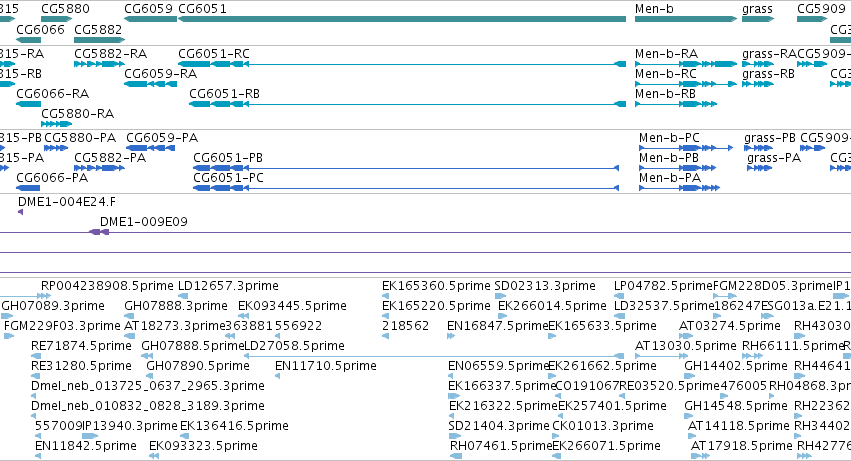The height and width of the screenshot is (461, 851).
Task: Click protein Men-b-PA
Action: coord(670,178)
